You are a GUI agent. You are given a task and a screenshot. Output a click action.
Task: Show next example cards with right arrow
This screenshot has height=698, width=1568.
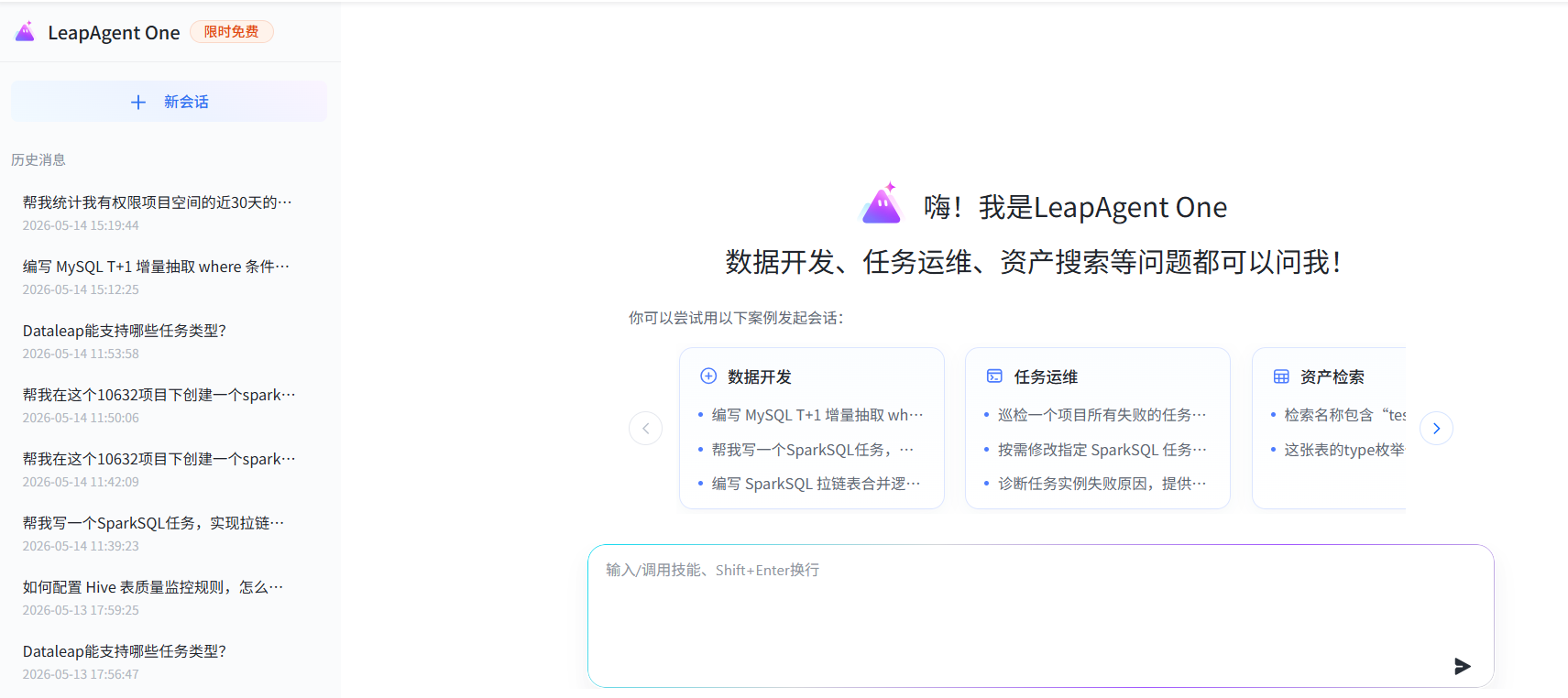1436,428
